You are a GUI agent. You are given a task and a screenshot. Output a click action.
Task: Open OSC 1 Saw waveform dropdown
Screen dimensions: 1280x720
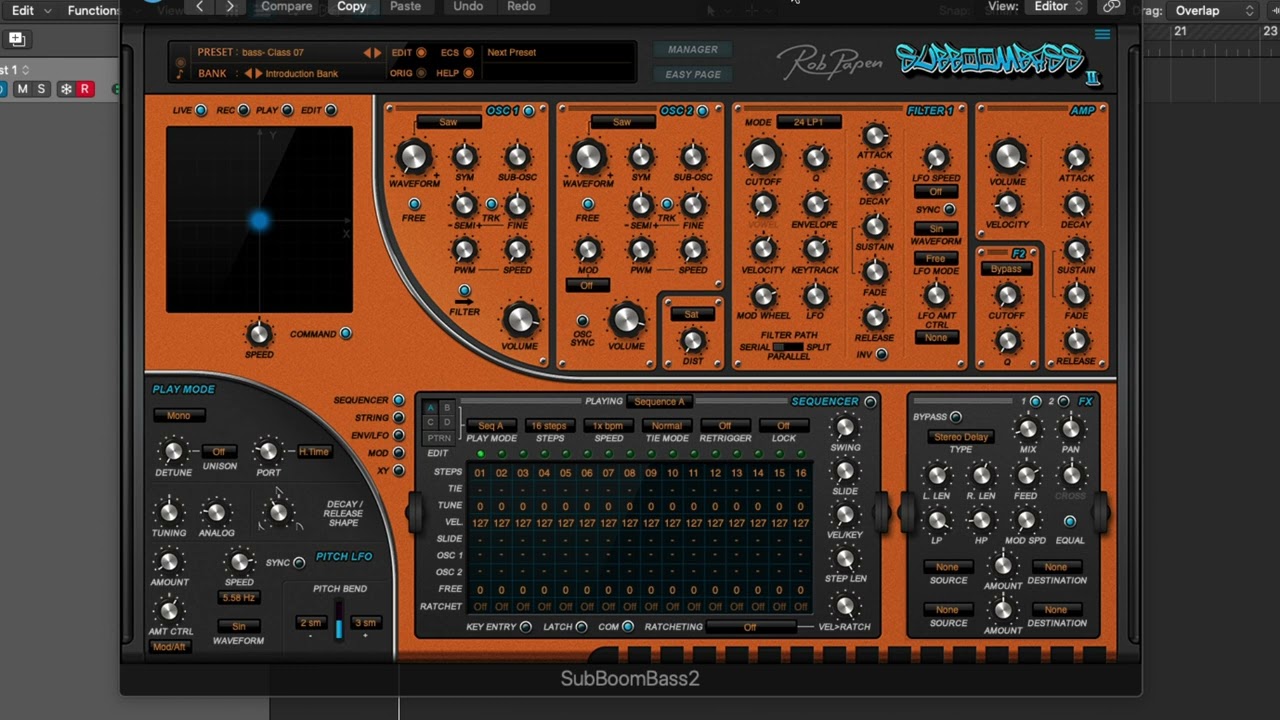[448, 122]
